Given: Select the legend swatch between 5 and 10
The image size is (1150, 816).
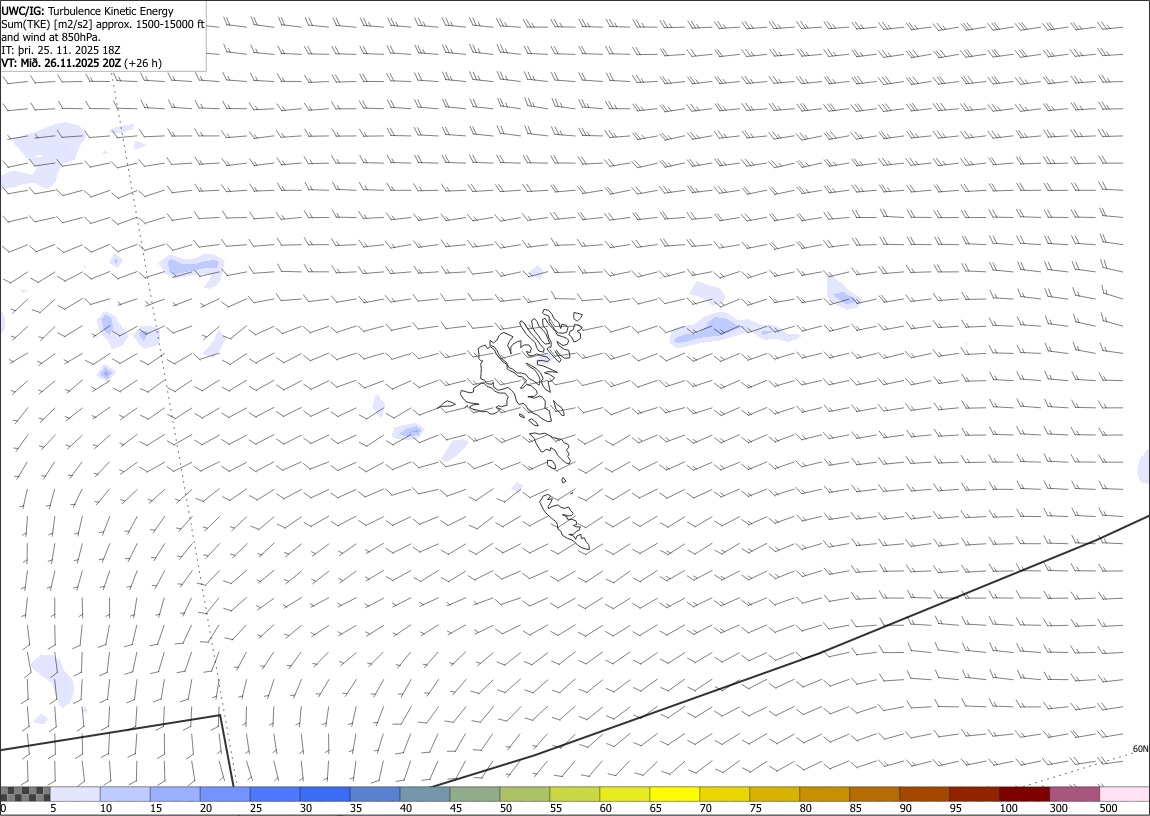Looking at the screenshot, I should 76,794.
